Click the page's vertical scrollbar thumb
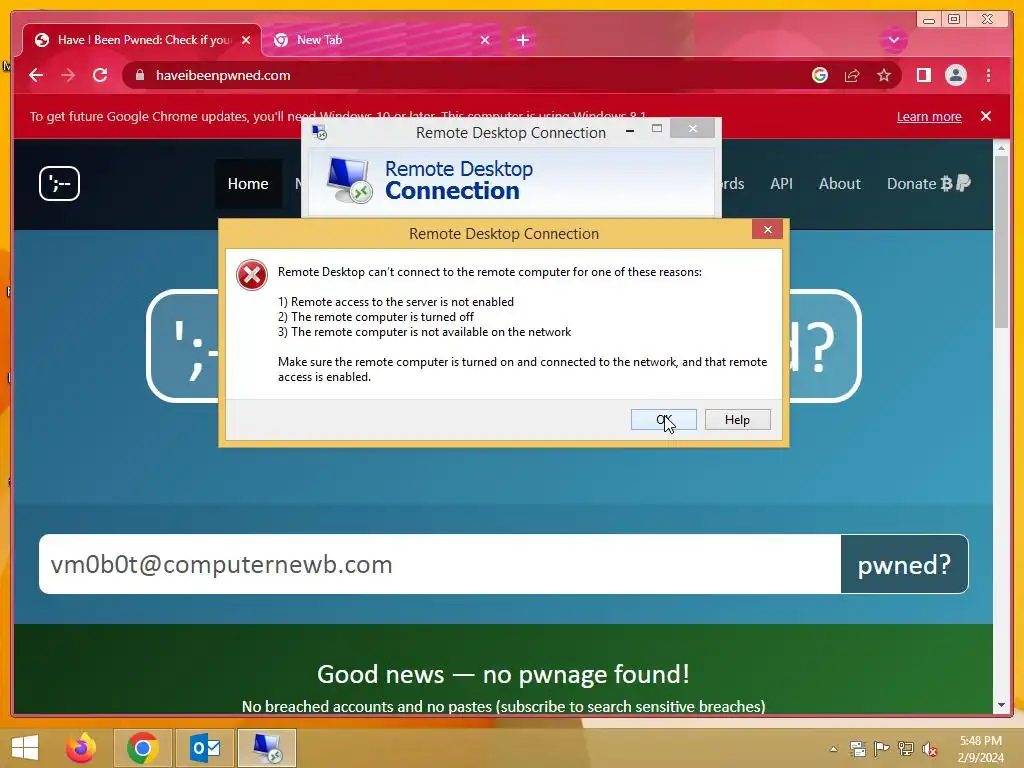 point(1001,242)
